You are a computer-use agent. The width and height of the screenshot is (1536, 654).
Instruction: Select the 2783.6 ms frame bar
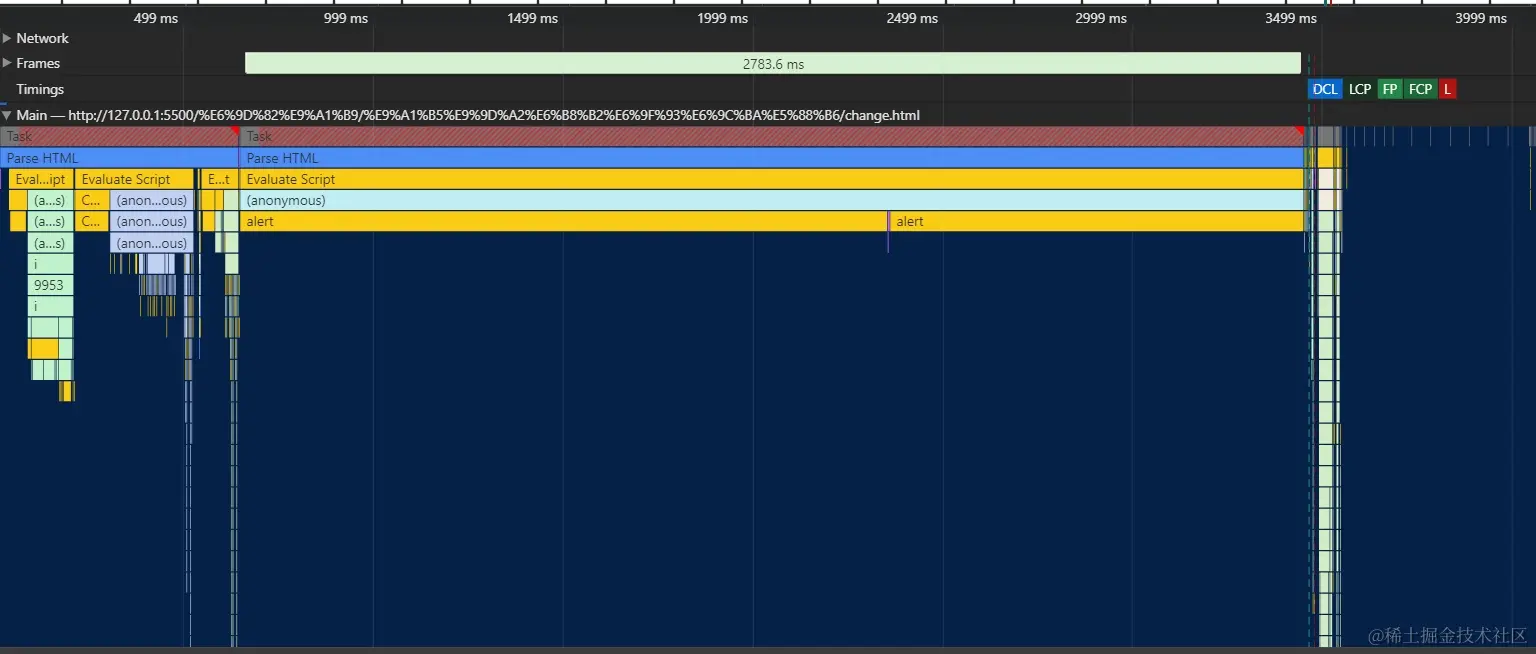click(773, 63)
